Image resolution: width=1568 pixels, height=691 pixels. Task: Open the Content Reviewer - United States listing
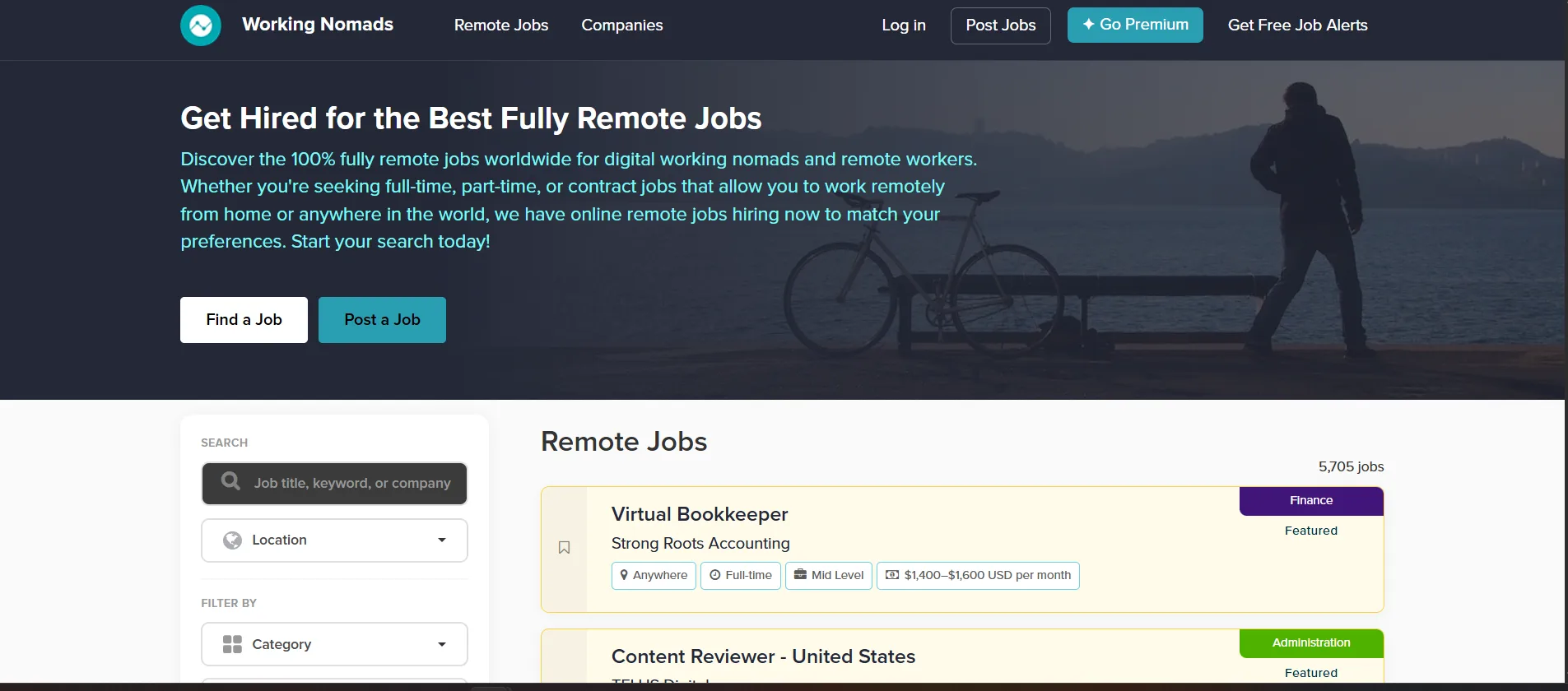click(763, 656)
